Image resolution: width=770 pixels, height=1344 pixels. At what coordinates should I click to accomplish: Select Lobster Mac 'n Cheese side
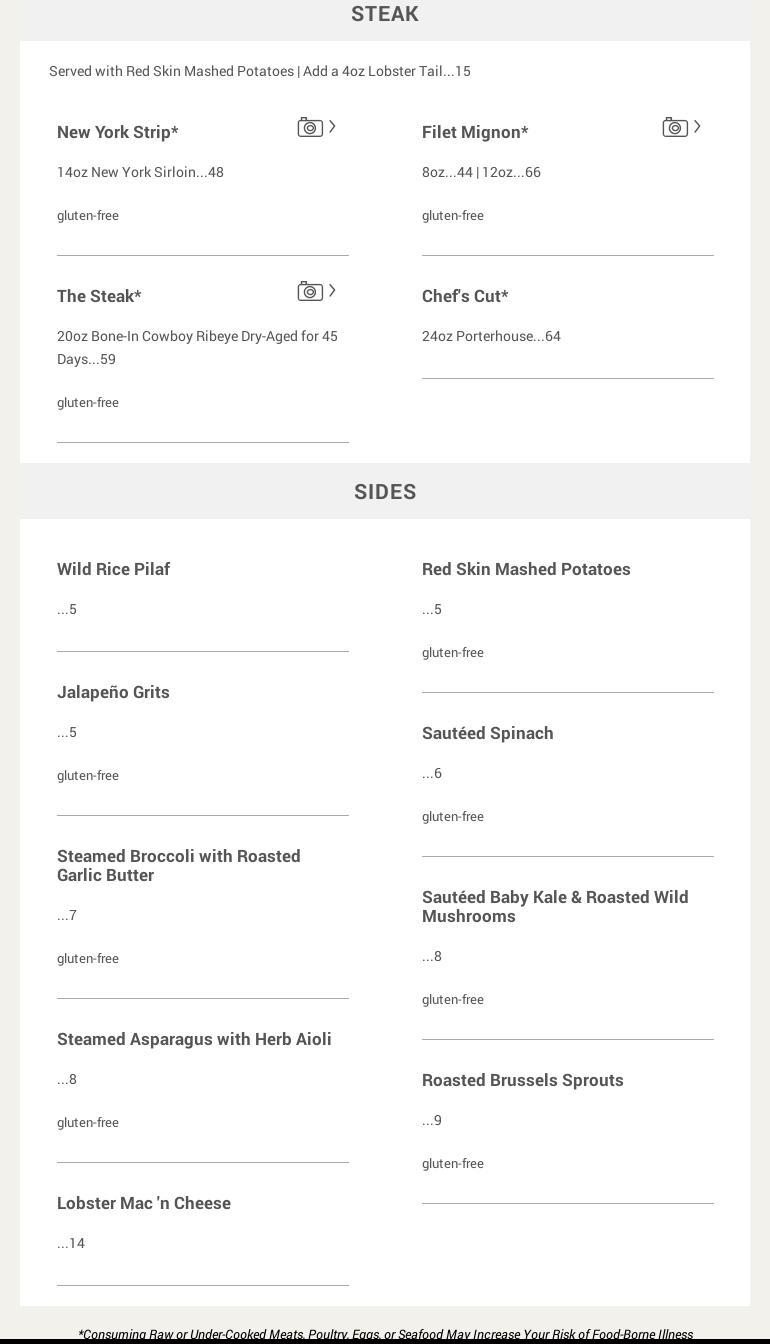[144, 1203]
